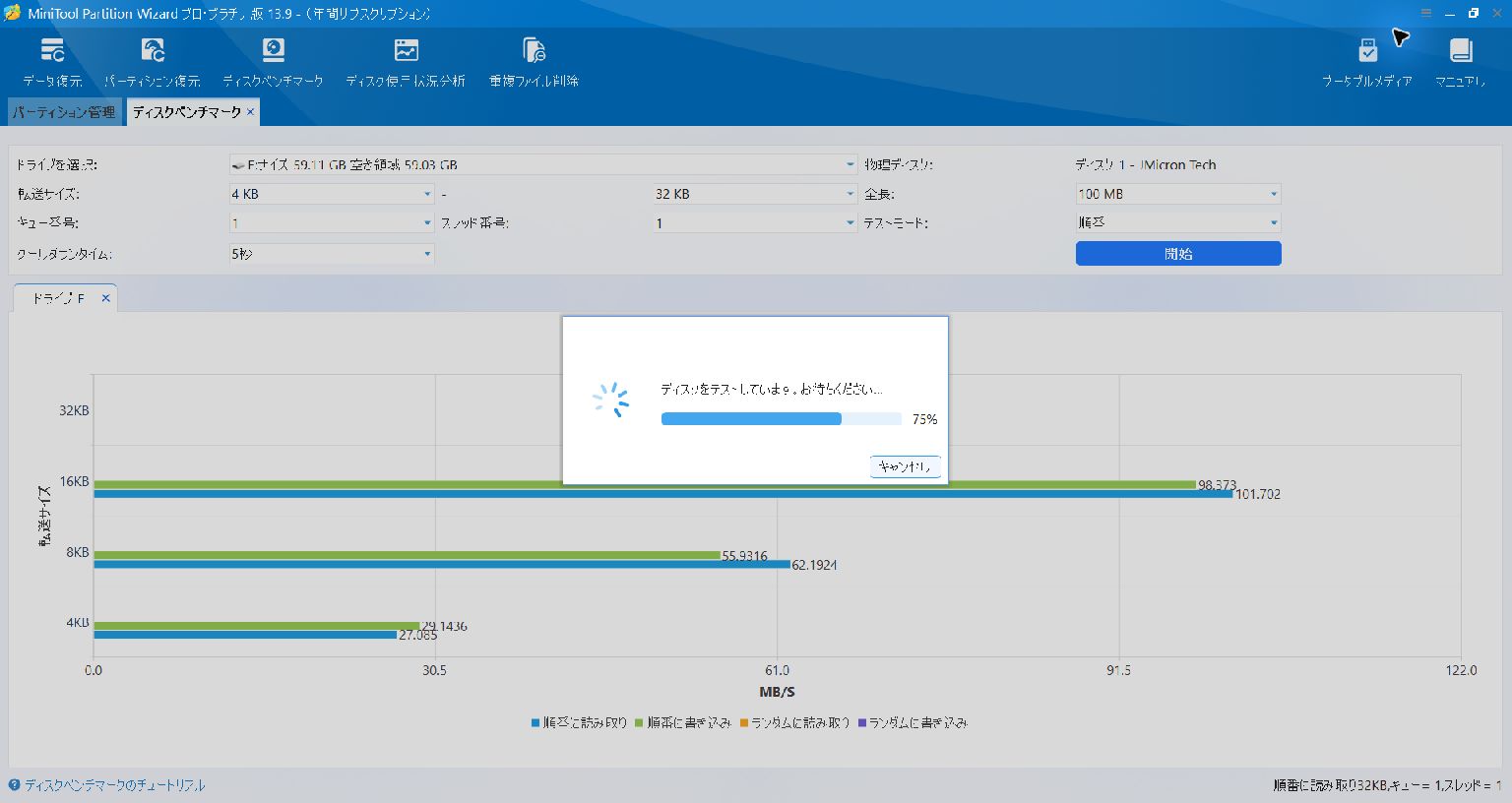This screenshot has height=803, width=1512.
Task: Click the 62.1924 value label
Action: coord(814,565)
